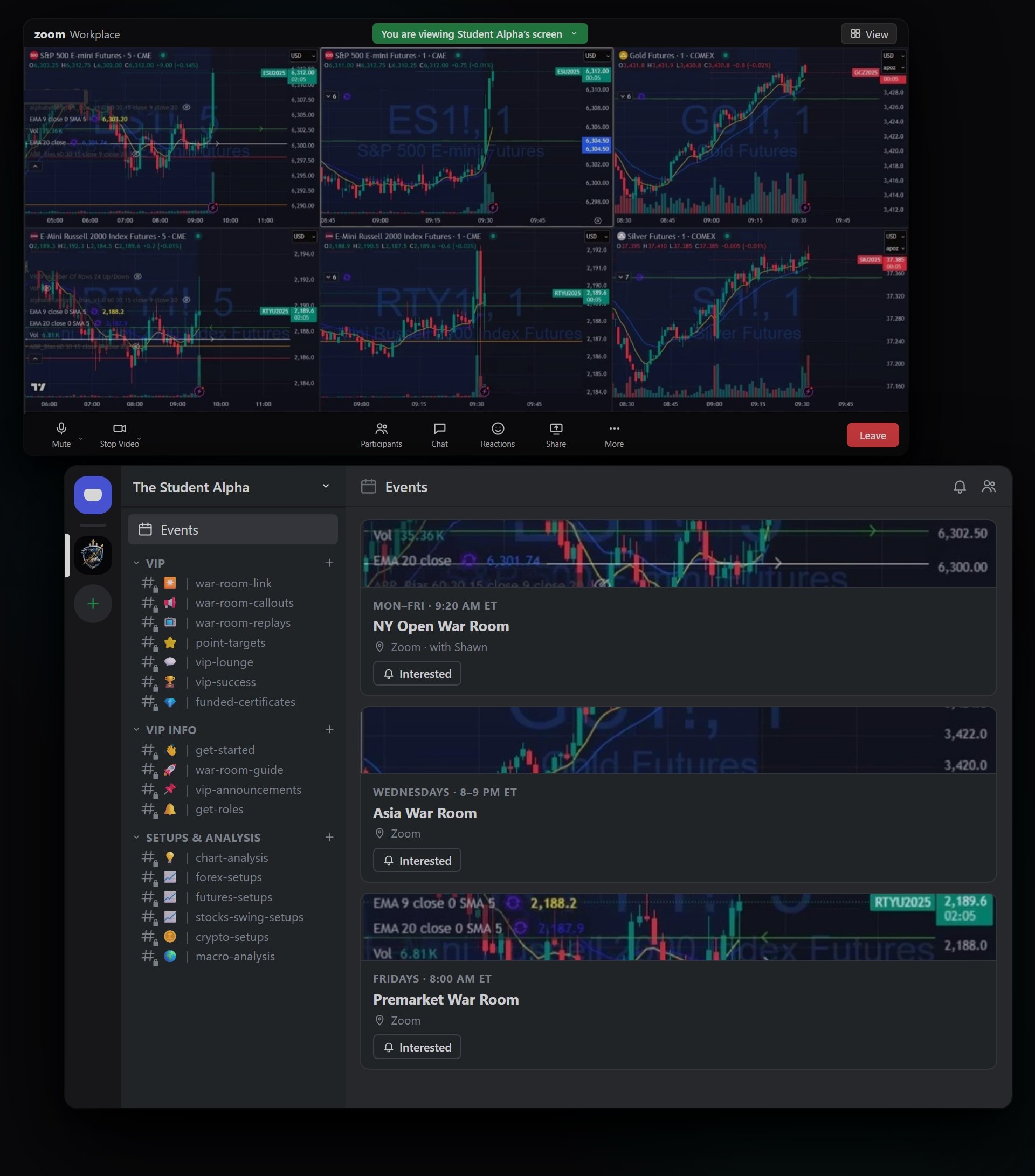Screen dimensions: 1035x1176
Task: Collapse the SETUPS & ANALYSIS category
Action: [x=196, y=838]
